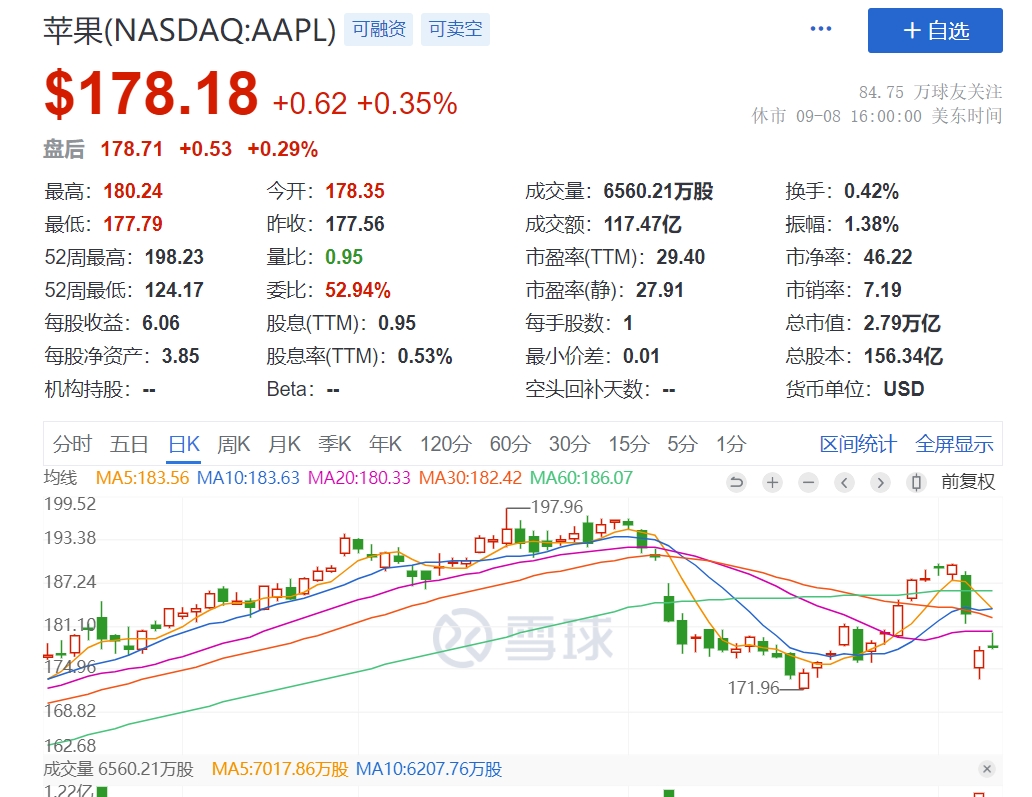Screen dimensions: 1032x797
Task: Click the 最低 value 177.79
Action: point(133,224)
